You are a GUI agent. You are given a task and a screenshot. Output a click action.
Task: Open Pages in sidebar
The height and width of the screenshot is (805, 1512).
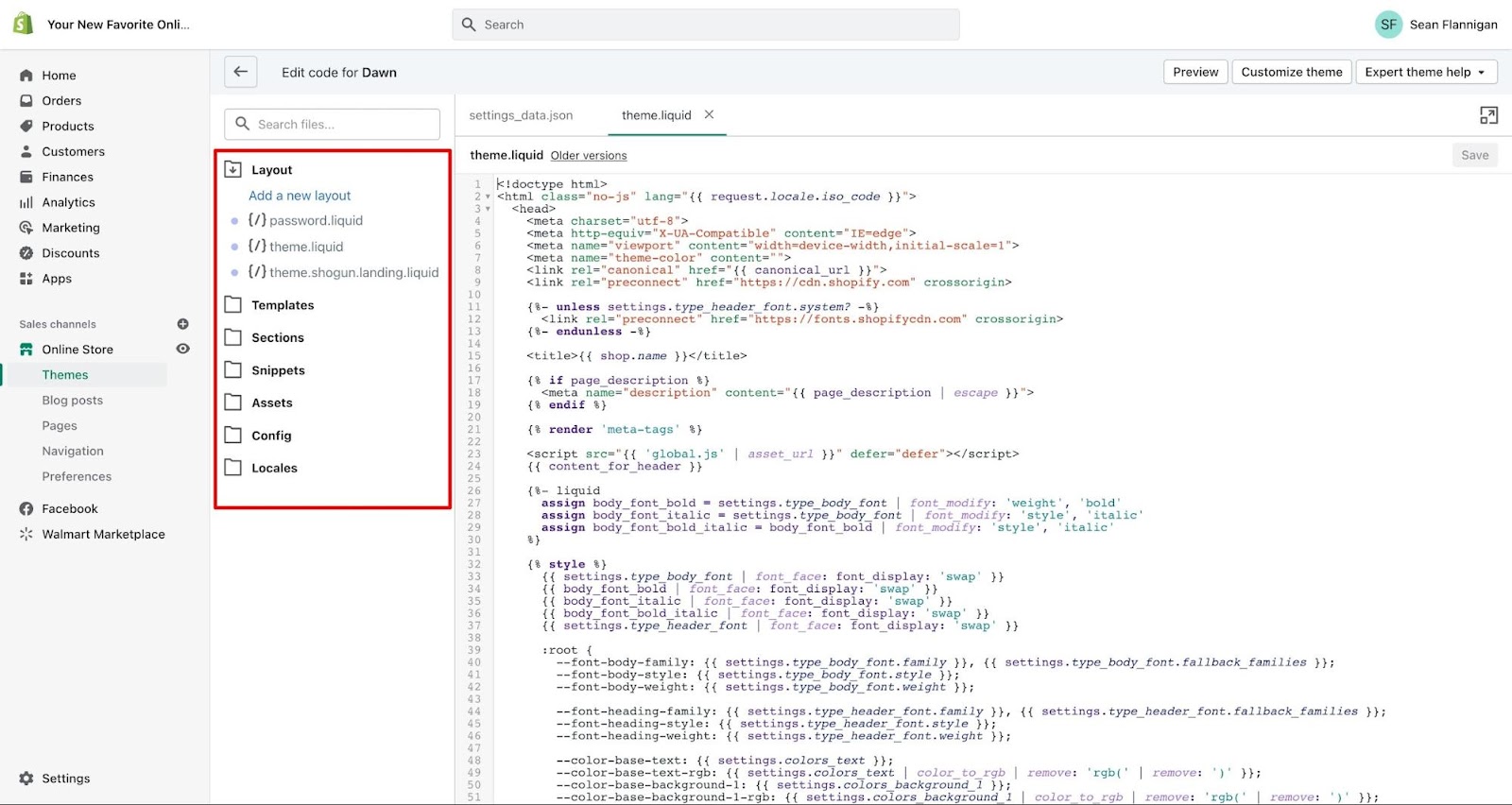point(60,426)
